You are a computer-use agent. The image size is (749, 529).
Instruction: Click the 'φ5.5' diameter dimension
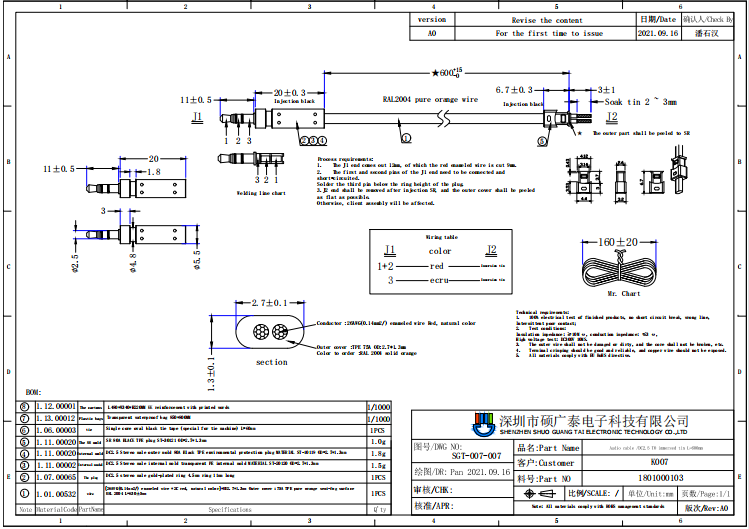tap(197, 260)
